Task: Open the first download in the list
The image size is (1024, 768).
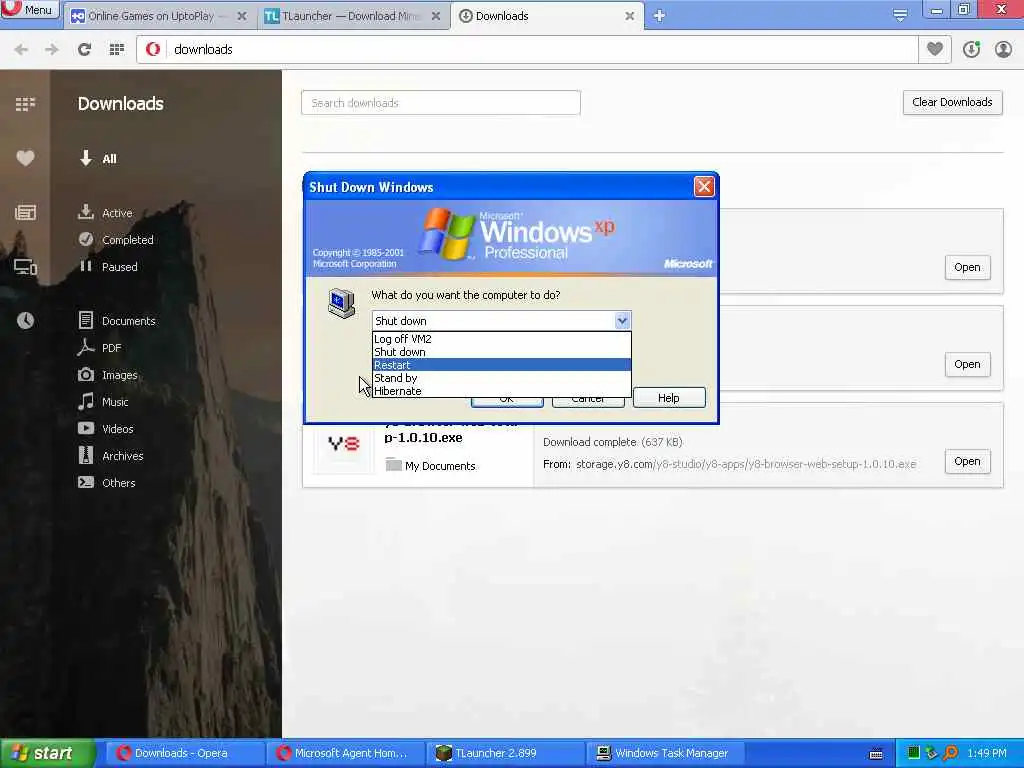Action: click(x=967, y=267)
